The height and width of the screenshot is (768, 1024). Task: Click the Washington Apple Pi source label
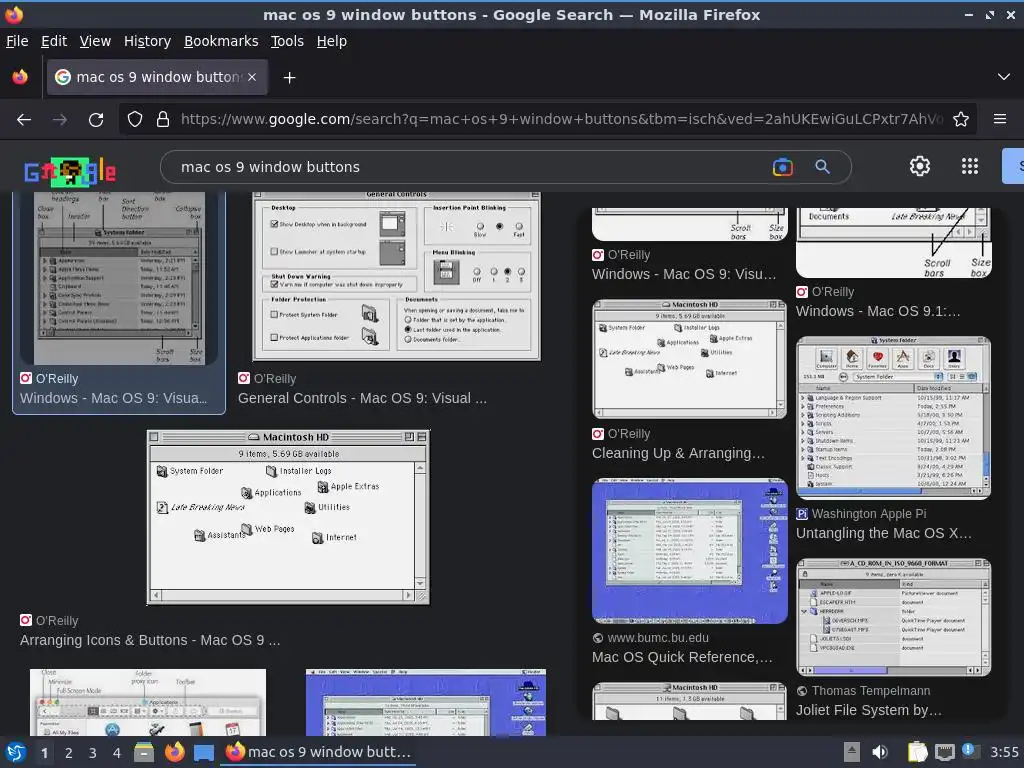click(x=869, y=514)
